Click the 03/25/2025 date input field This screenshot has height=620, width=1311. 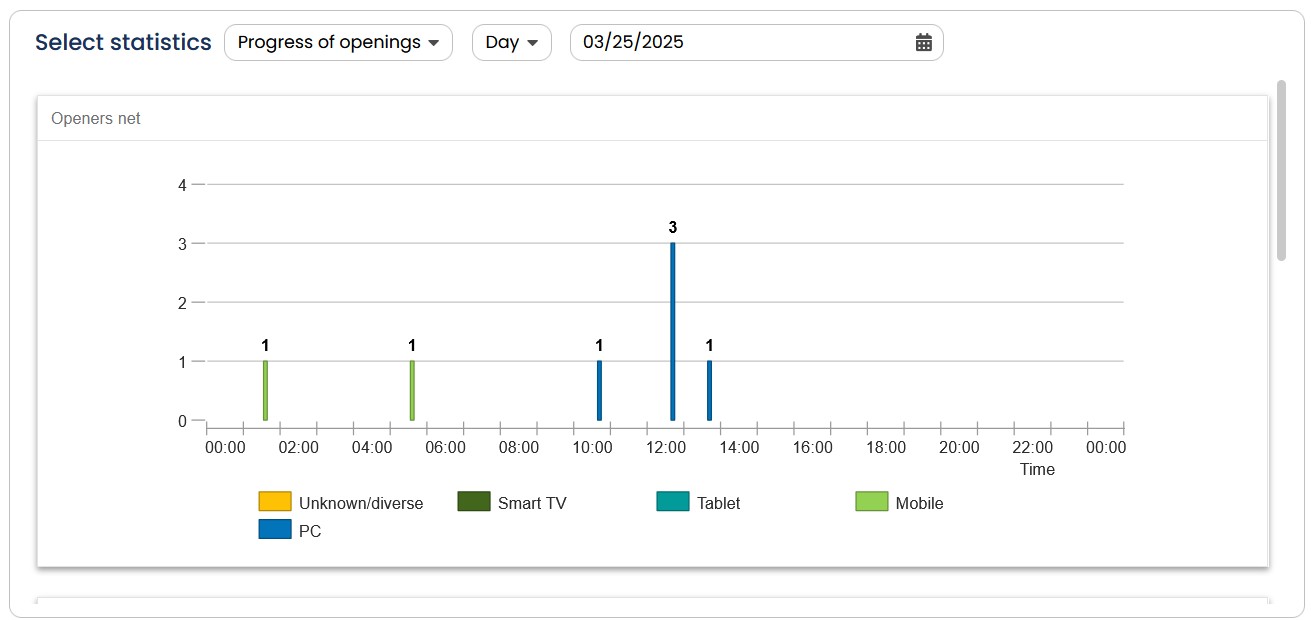[x=756, y=42]
